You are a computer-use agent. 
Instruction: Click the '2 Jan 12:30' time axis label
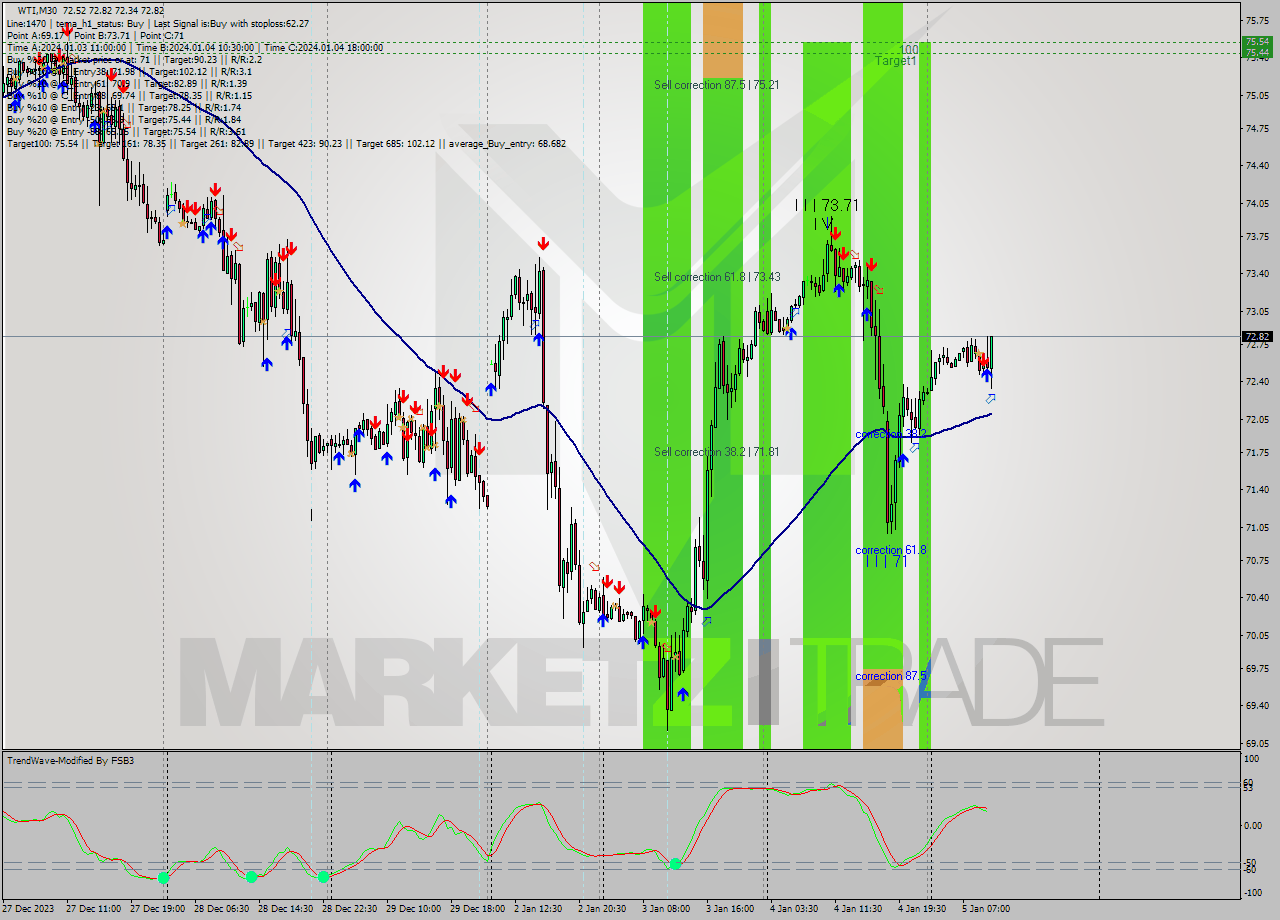click(x=537, y=909)
